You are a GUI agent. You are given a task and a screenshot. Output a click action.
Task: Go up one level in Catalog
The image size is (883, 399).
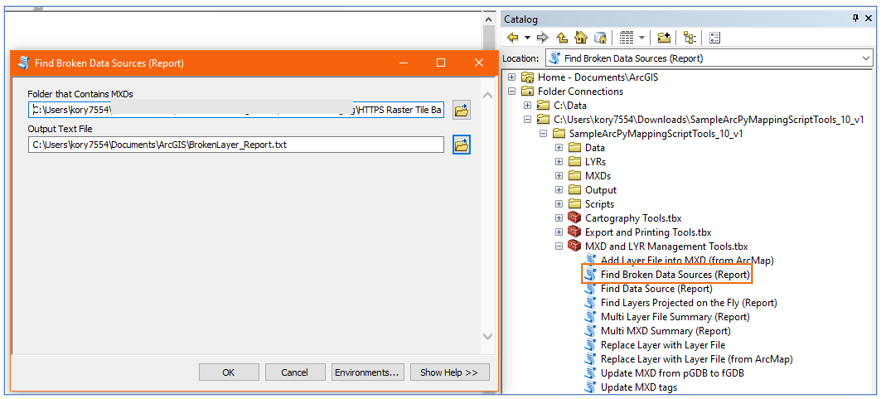coord(561,38)
